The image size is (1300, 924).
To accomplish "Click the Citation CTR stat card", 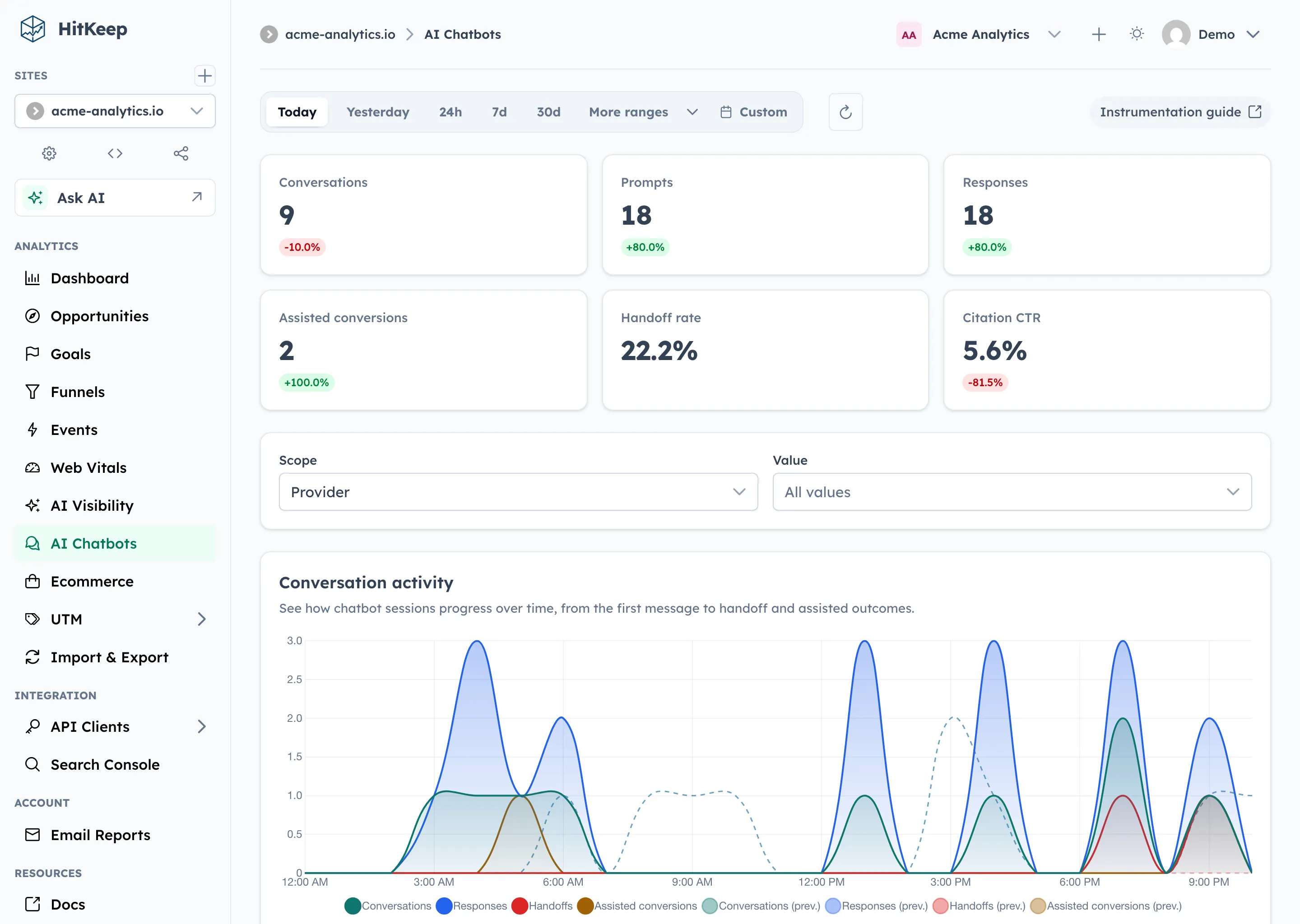I will pos(1106,350).
